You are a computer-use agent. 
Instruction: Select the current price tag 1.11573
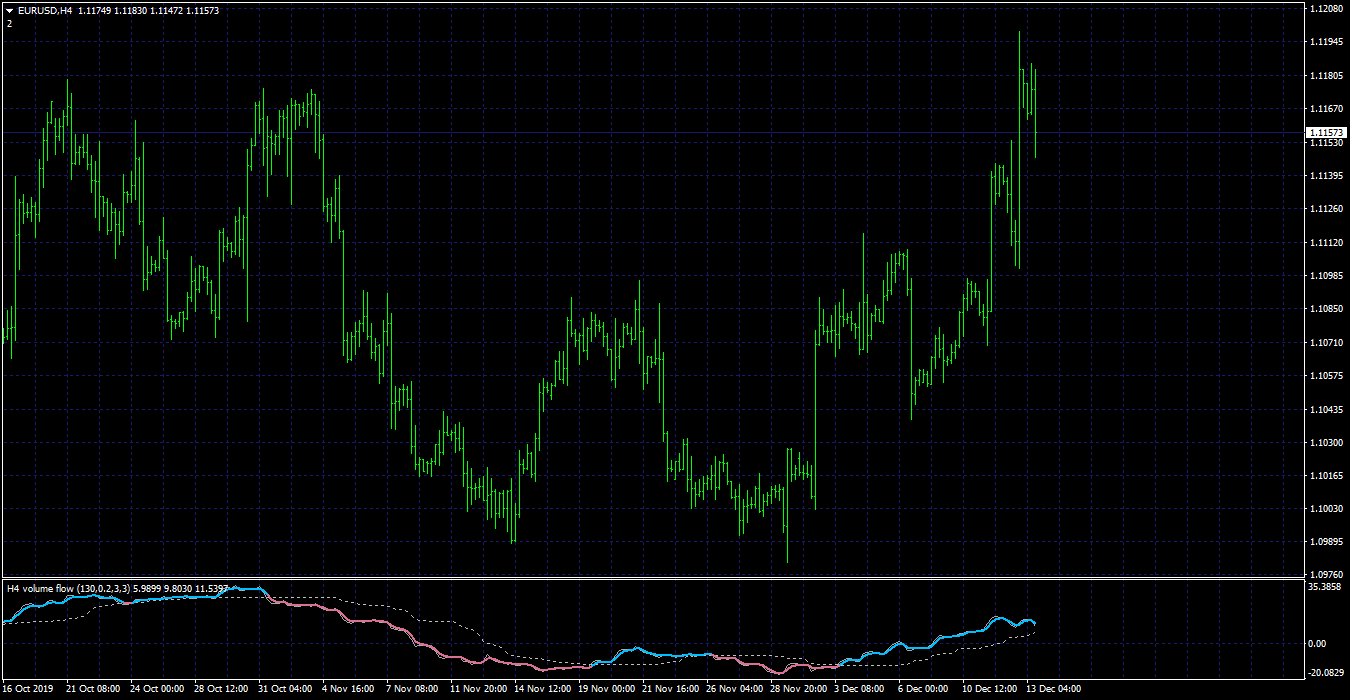pyautogui.click(x=1325, y=132)
